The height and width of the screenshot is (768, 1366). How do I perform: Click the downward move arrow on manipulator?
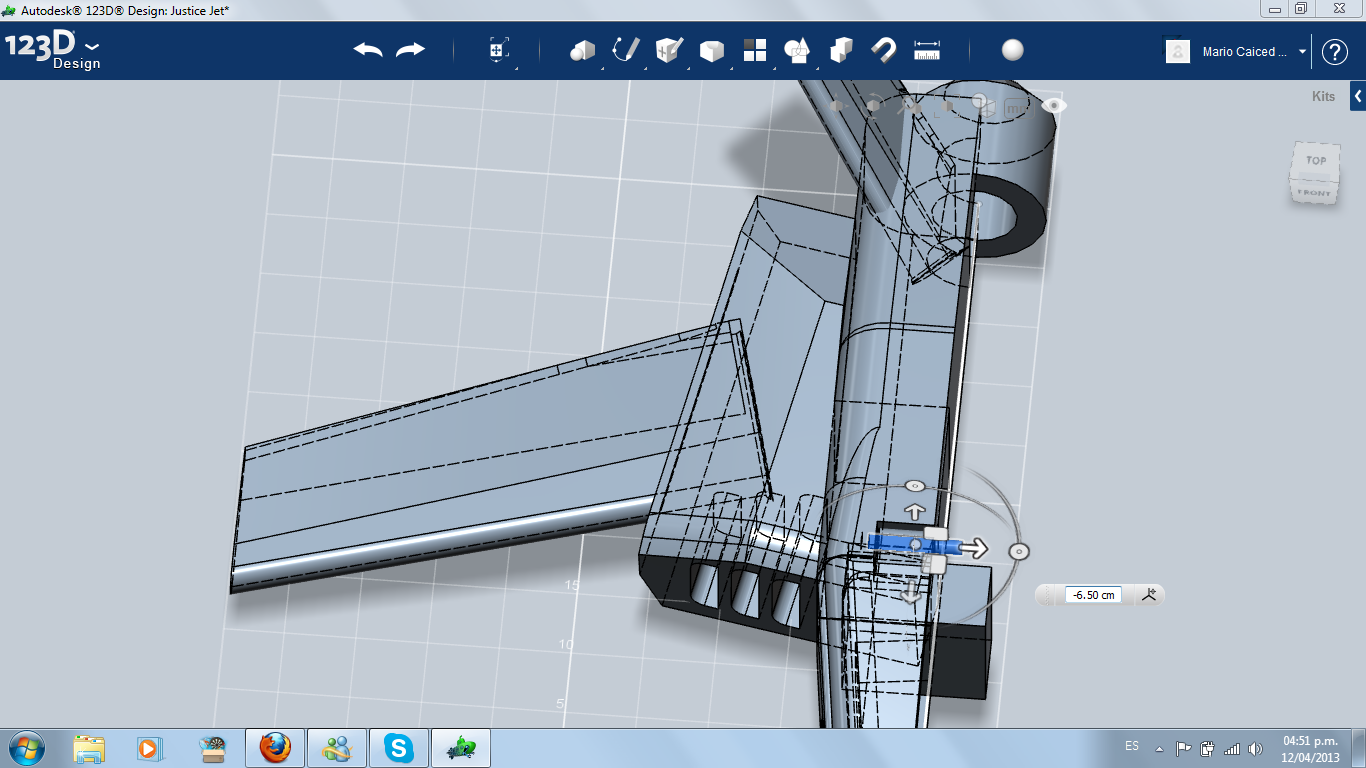click(911, 594)
